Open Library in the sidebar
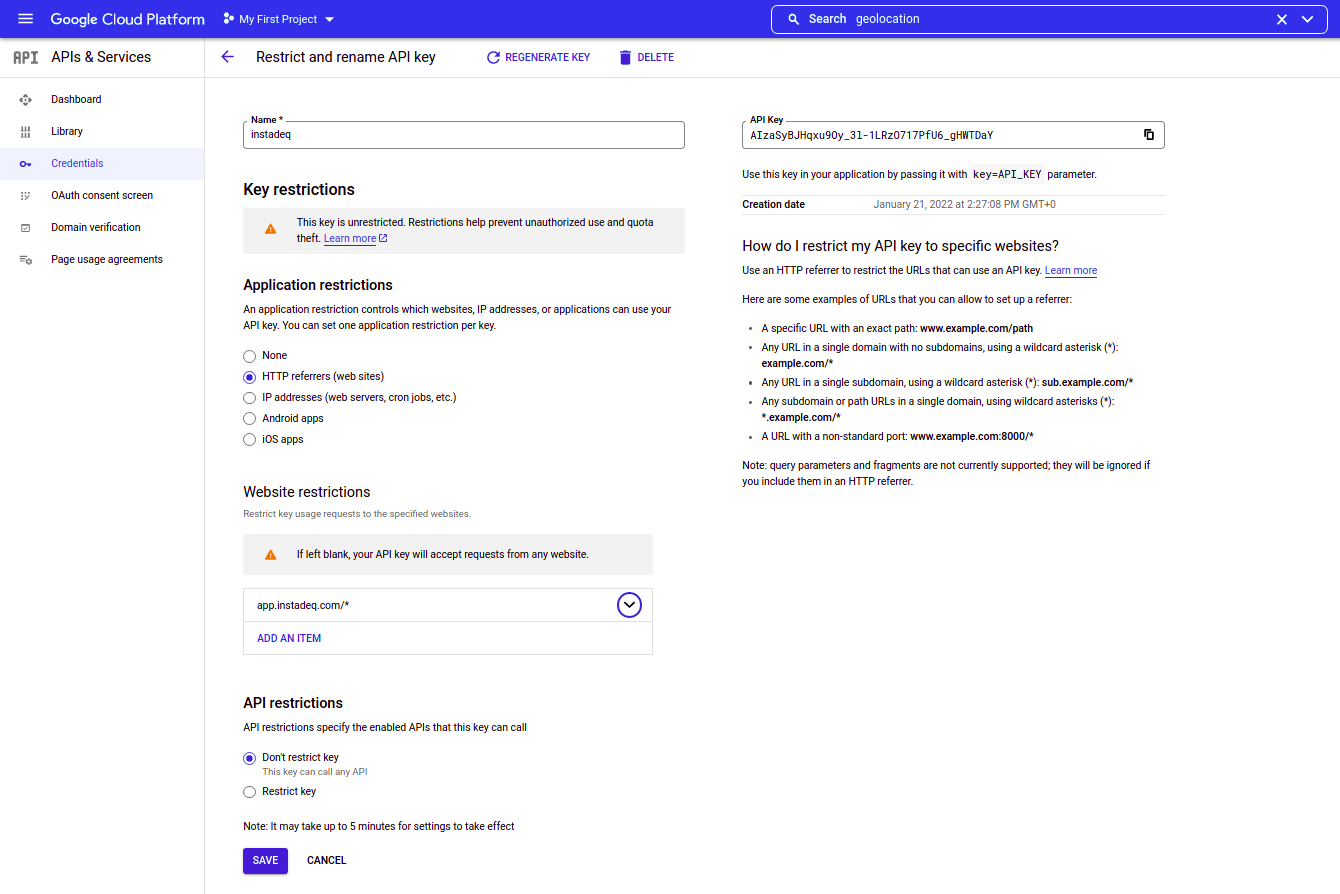The width and height of the screenshot is (1340, 894). click(x=102, y=131)
